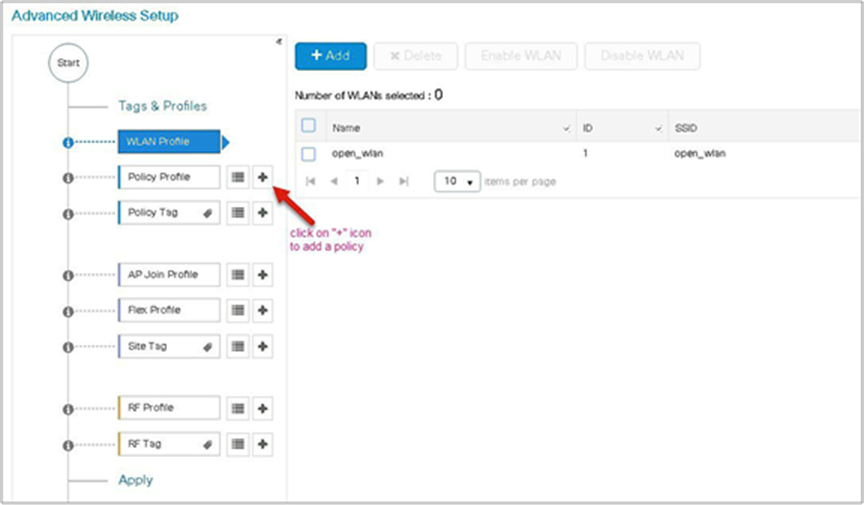
Task: Select the Flex Profile step
Action: [x=169, y=310]
